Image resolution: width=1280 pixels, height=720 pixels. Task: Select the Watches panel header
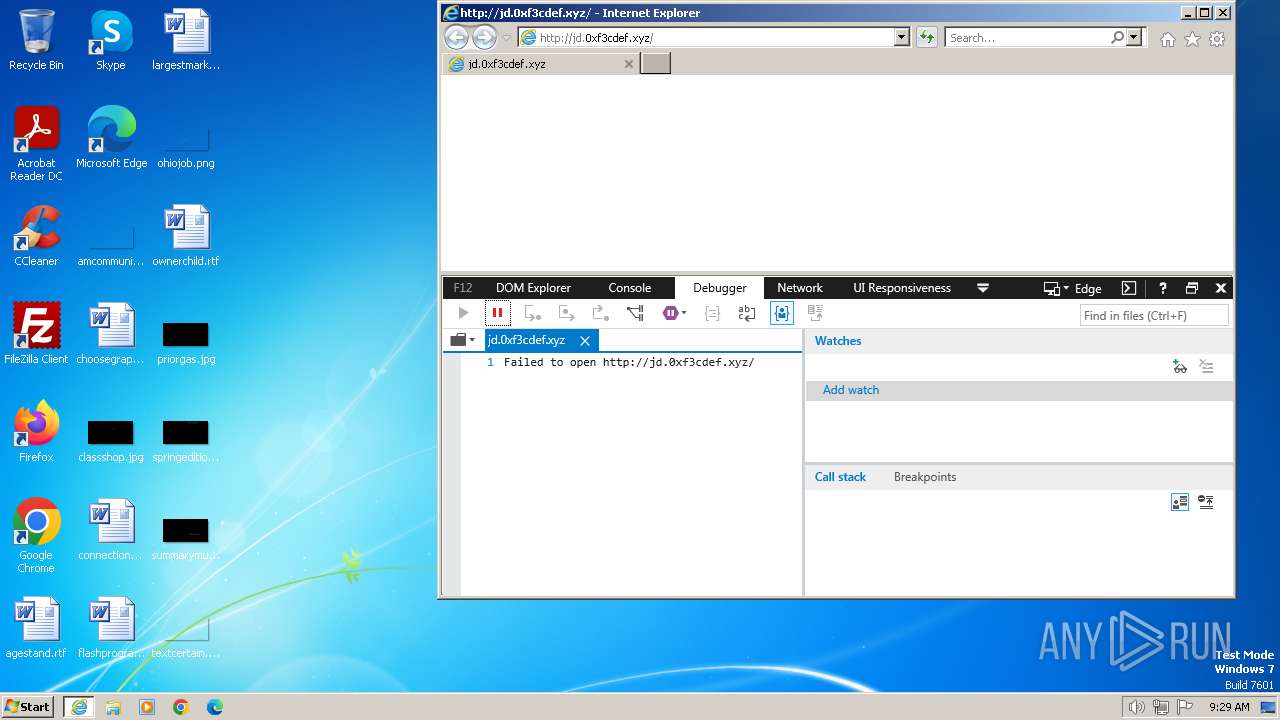pyautogui.click(x=838, y=341)
